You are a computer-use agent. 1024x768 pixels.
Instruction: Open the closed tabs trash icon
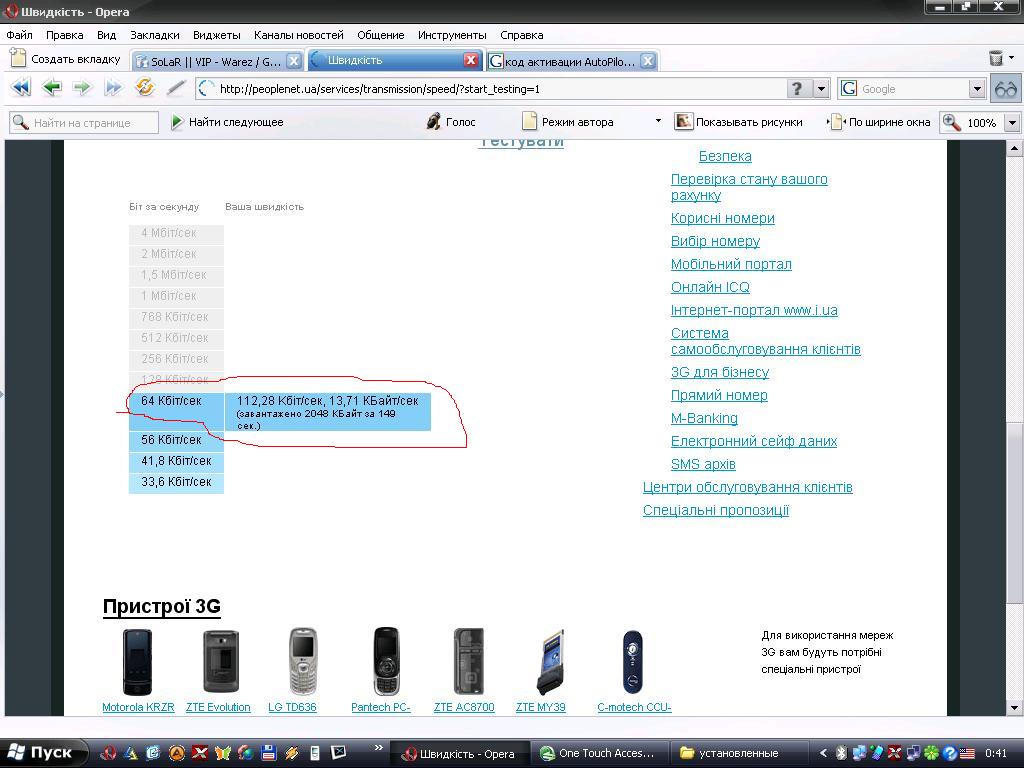click(996, 59)
